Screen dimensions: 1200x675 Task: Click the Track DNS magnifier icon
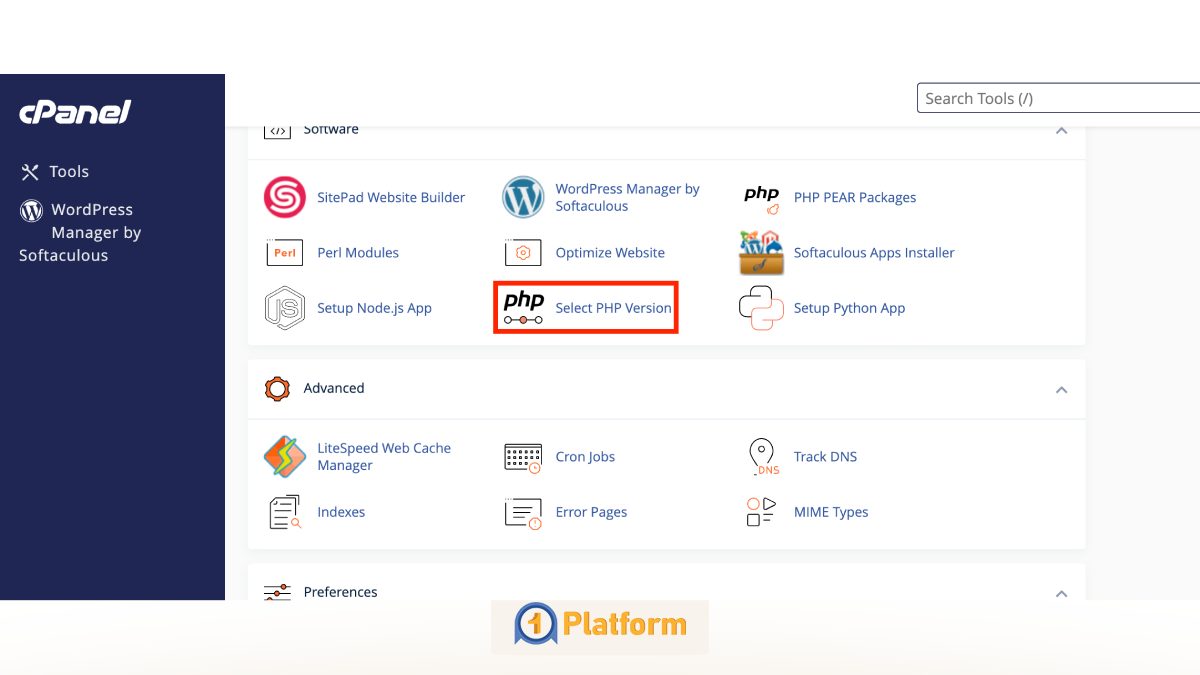click(x=762, y=456)
